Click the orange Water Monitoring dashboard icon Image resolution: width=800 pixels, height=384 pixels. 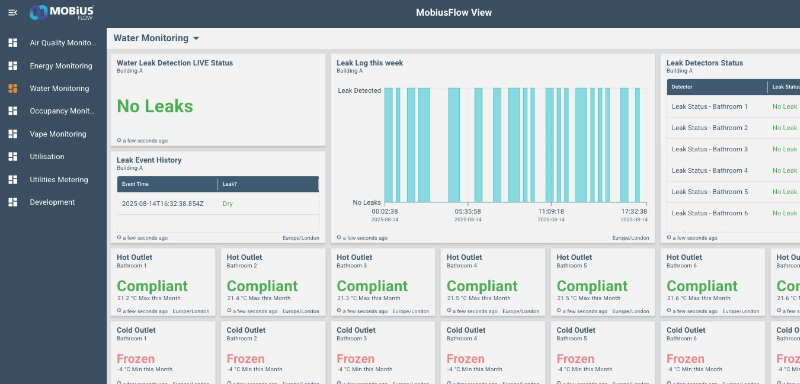click(x=13, y=88)
